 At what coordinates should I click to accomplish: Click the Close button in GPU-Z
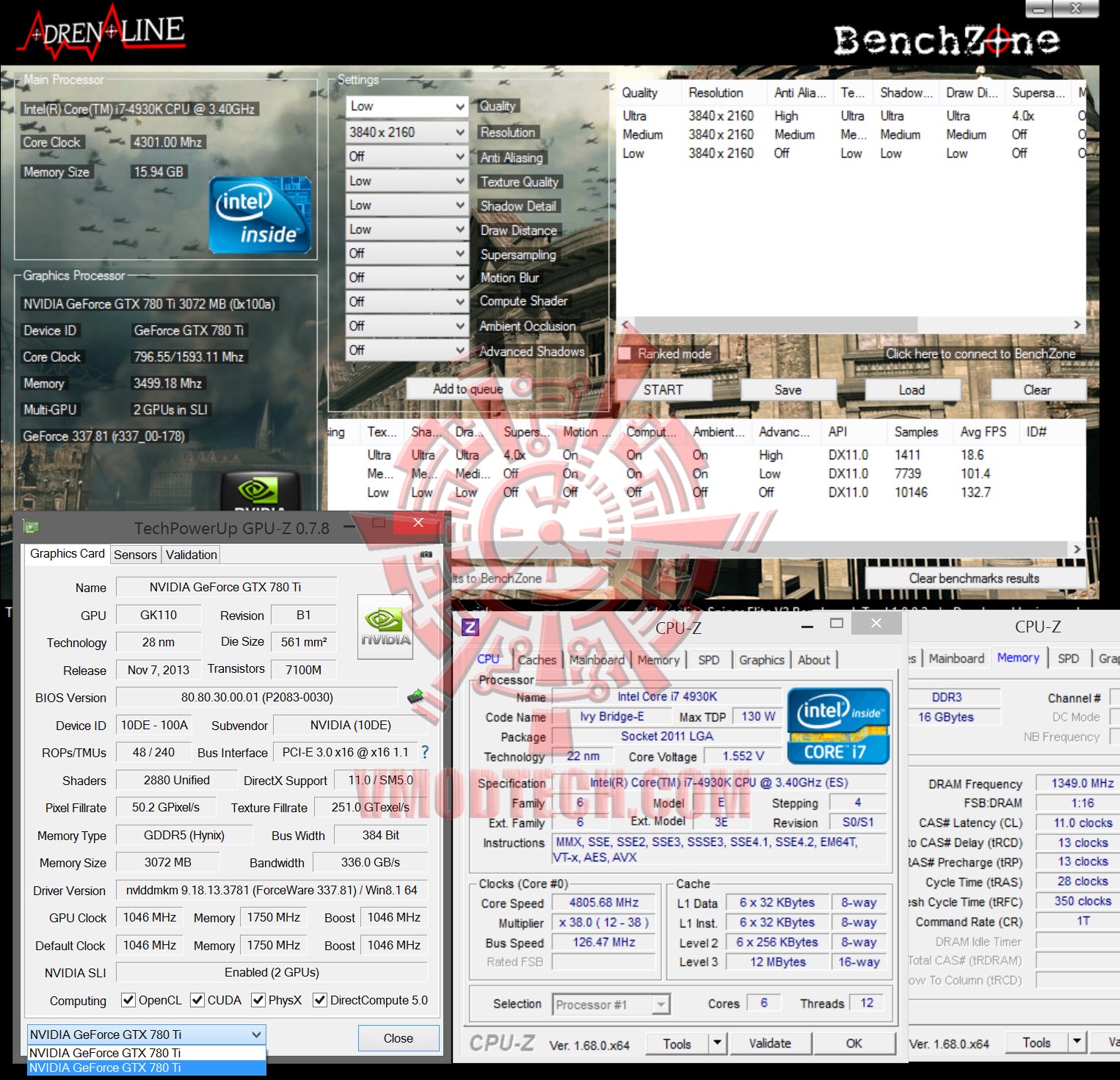[399, 1038]
